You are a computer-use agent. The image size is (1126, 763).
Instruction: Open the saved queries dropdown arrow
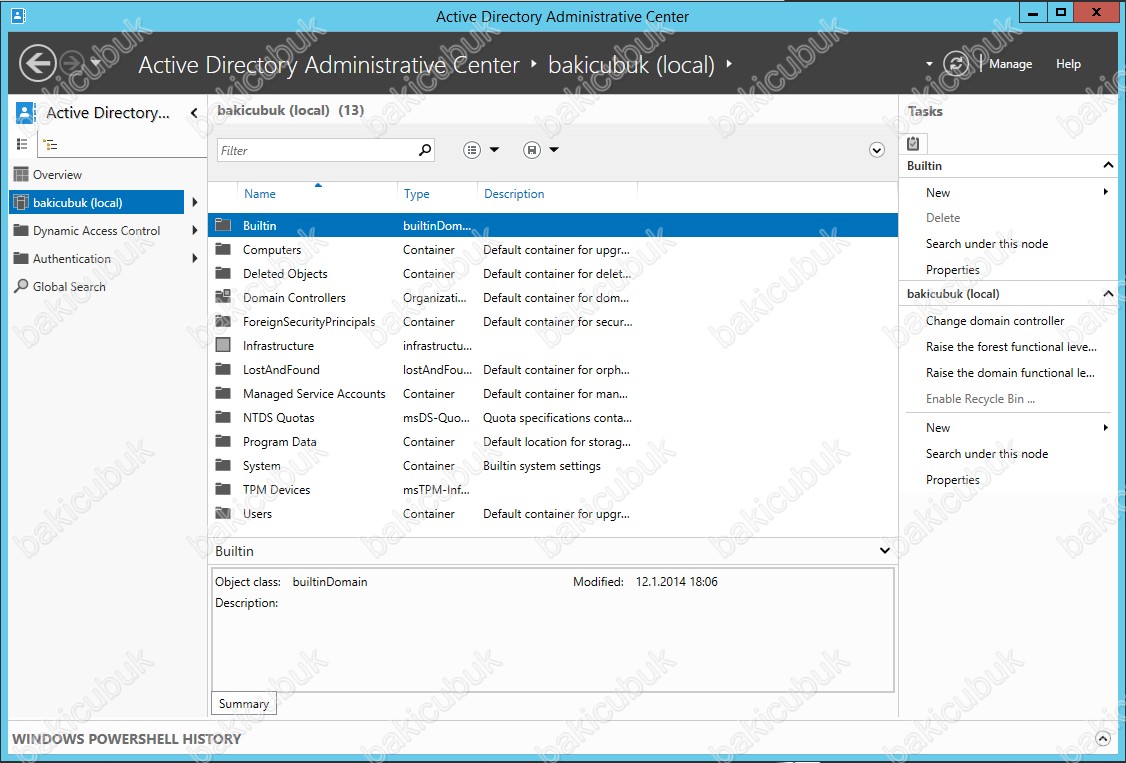click(554, 150)
